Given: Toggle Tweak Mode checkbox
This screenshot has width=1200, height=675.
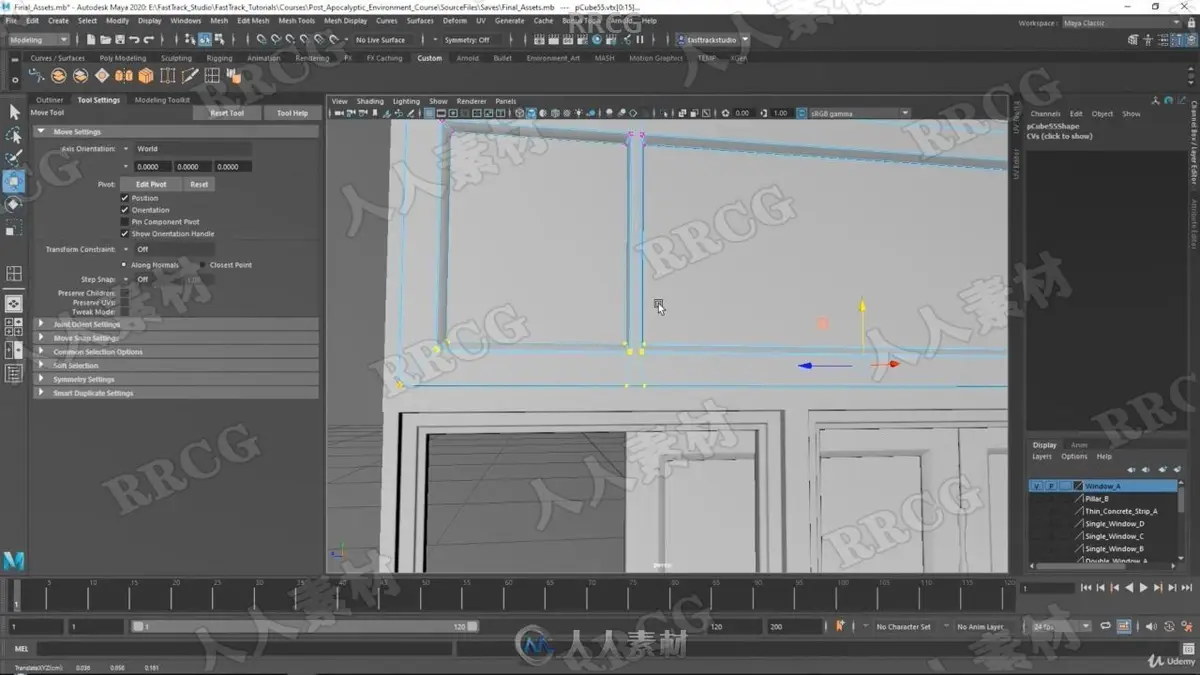Looking at the screenshot, I should point(125,312).
